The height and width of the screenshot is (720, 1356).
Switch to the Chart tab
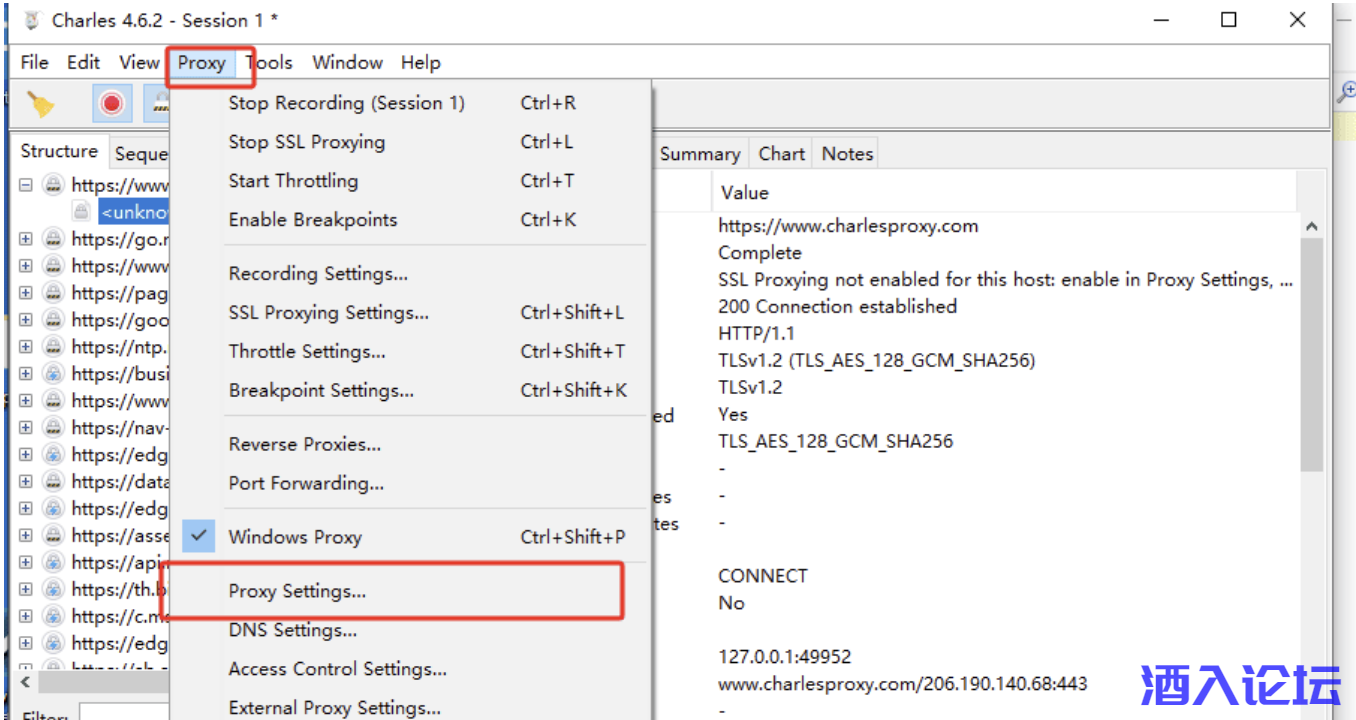point(781,154)
